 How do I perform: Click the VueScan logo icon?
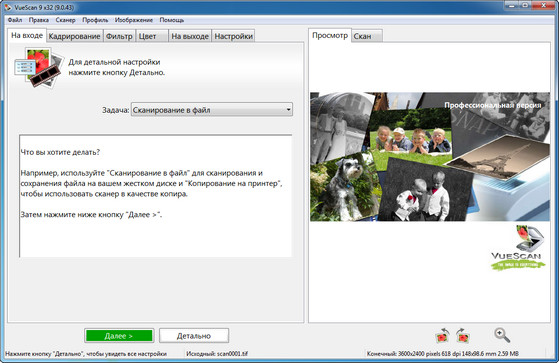point(518,247)
